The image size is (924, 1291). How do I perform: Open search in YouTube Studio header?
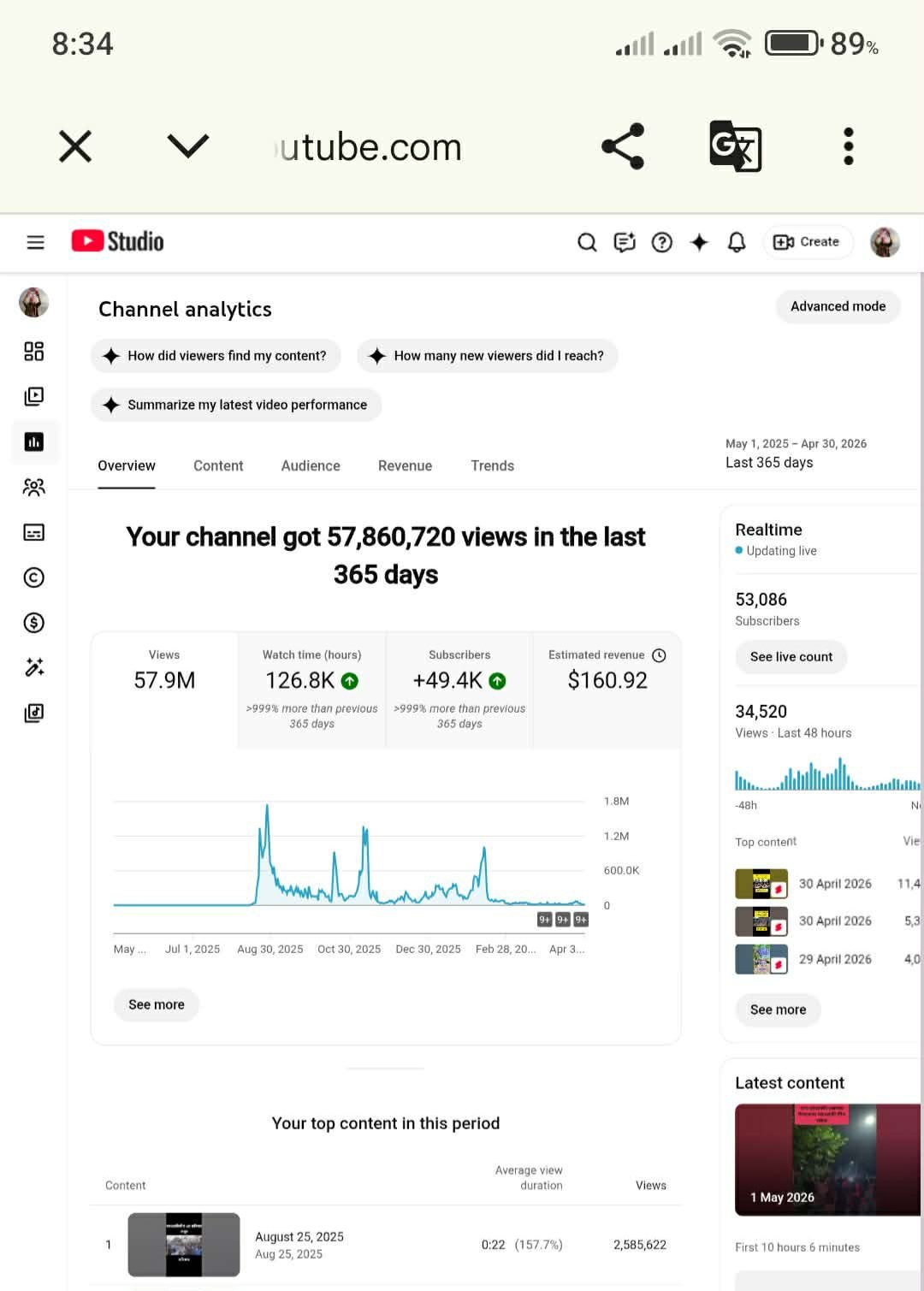[x=587, y=242]
